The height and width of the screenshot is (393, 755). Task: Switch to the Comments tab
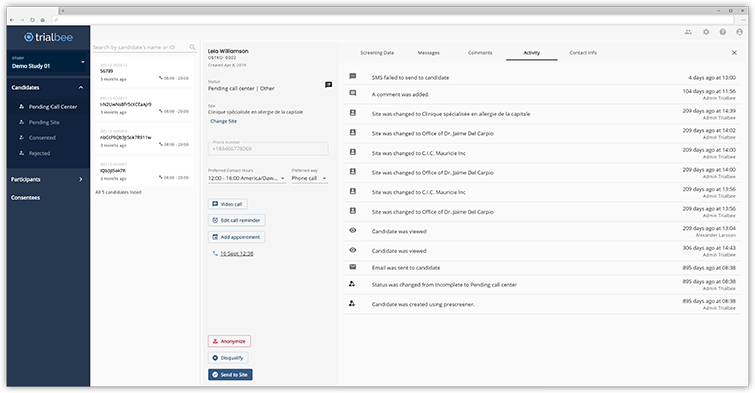tap(480, 52)
